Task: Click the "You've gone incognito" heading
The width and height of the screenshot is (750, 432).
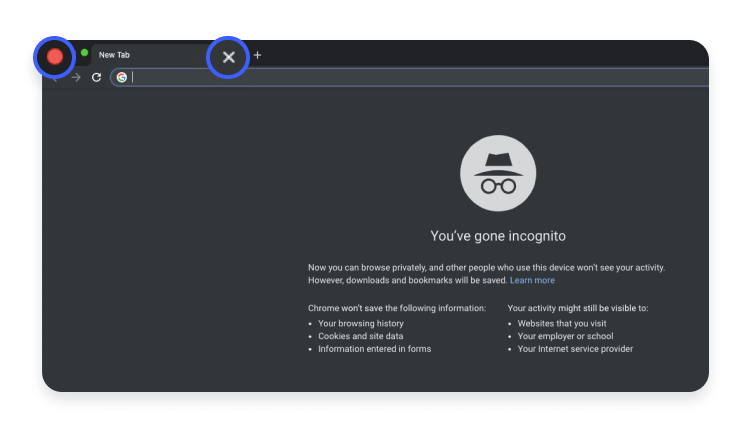Action: pos(498,236)
